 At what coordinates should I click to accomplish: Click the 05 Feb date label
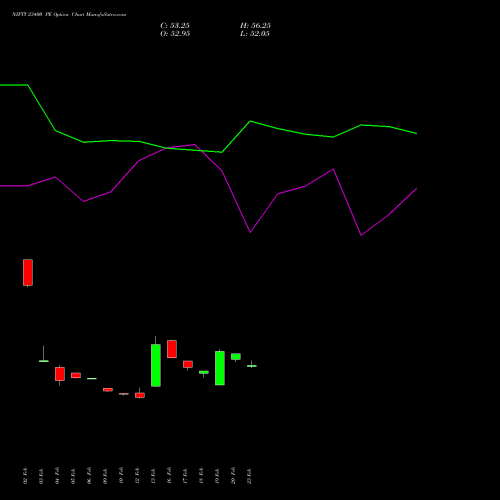coord(73,476)
